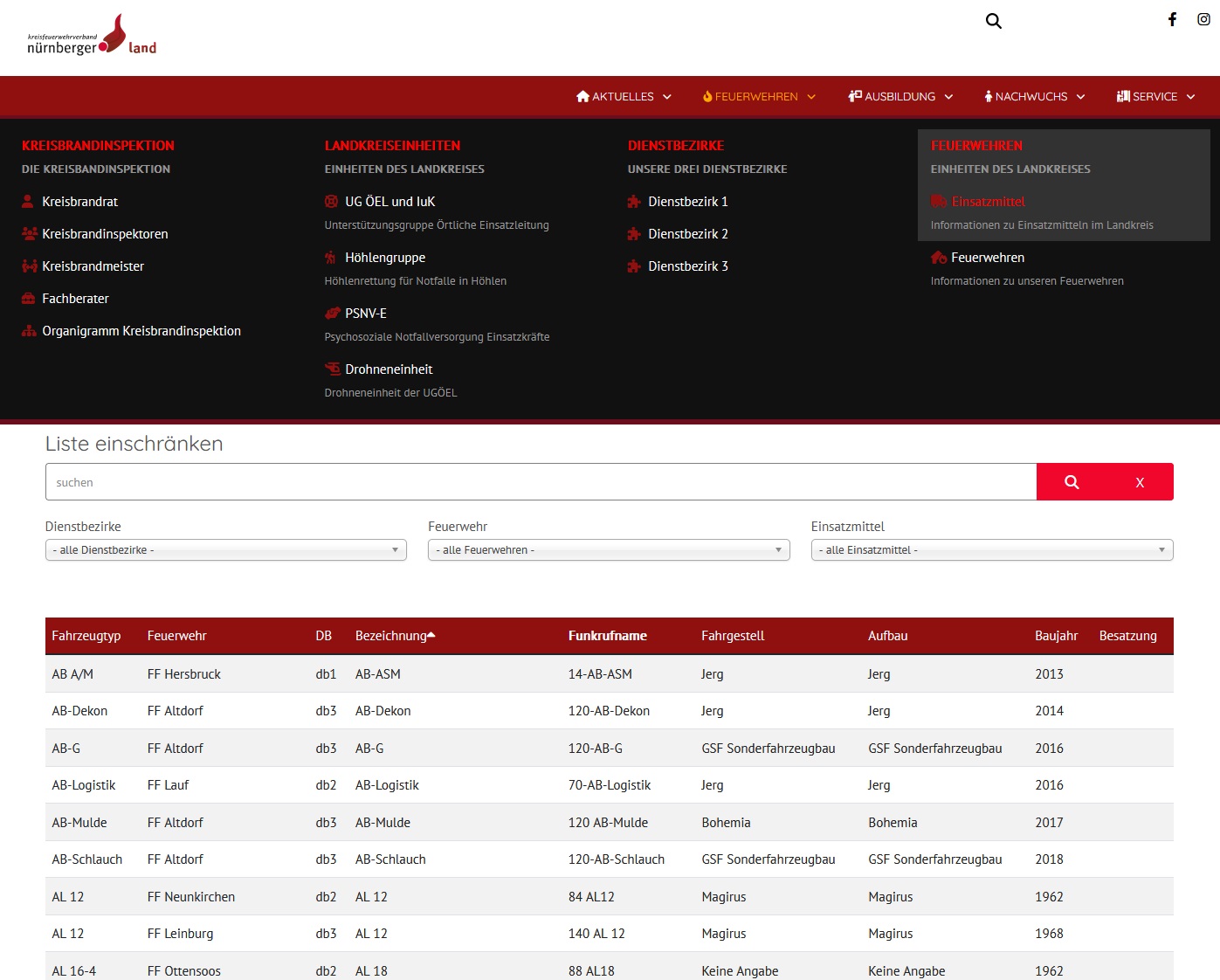Expand the Dienstbezirke dropdown filter
1220x980 pixels.
225,550
